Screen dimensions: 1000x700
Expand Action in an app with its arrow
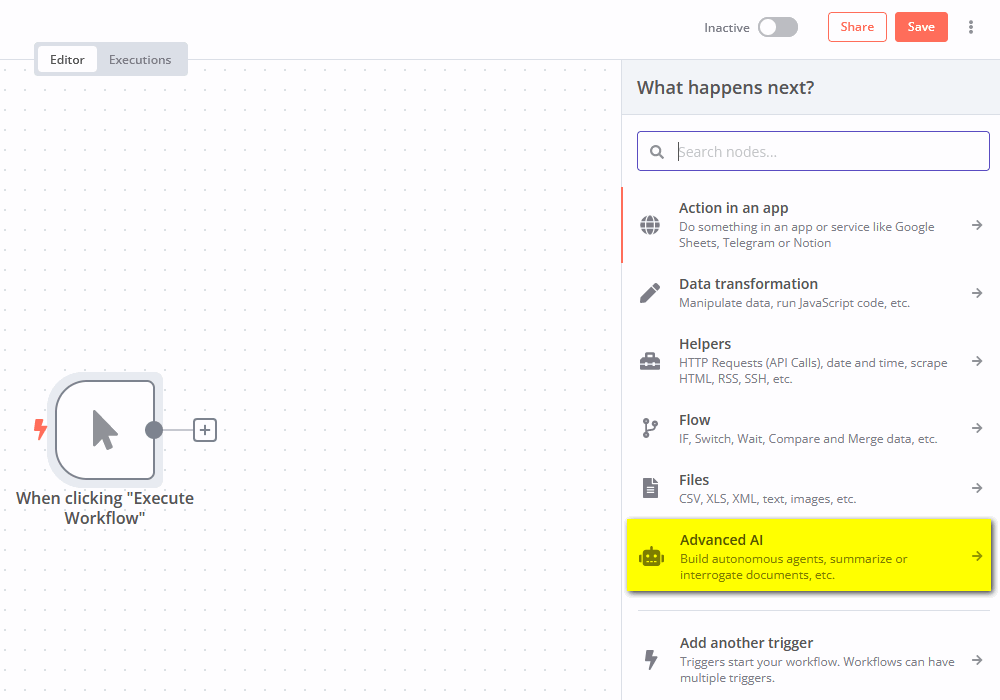pyautogui.click(x=977, y=225)
